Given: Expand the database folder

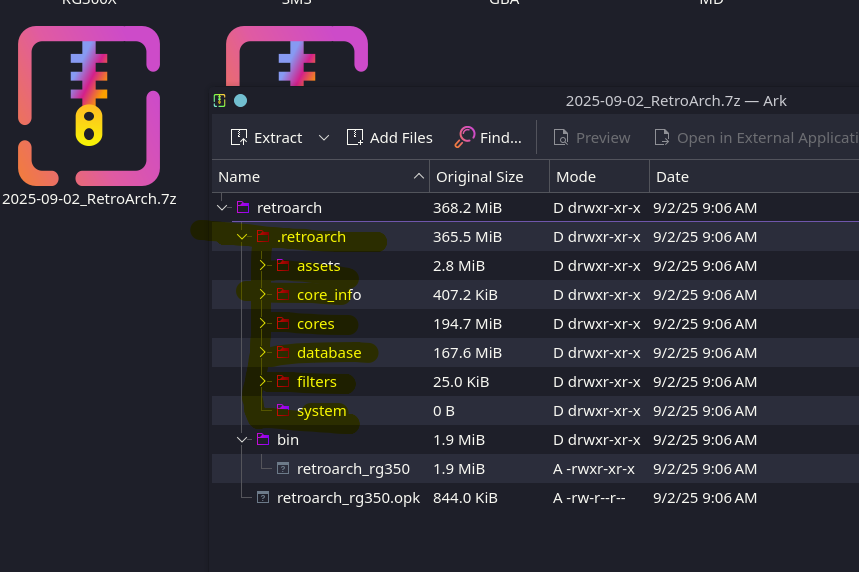Looking at the screenshot, I should (x=262, y=353).
